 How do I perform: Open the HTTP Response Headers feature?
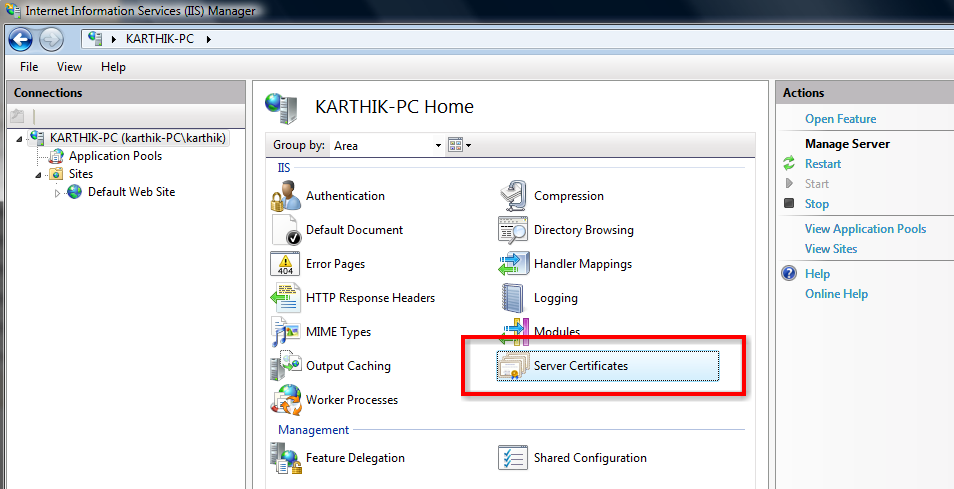353,298
